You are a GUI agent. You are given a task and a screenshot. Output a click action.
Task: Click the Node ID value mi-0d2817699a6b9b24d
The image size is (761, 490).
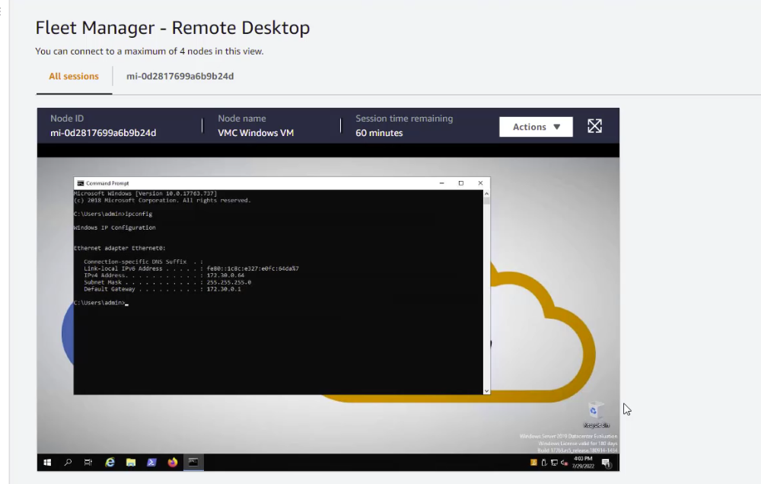click(103, 133)
